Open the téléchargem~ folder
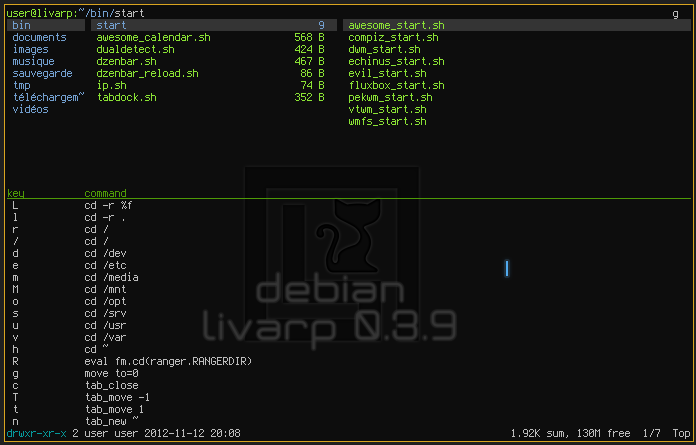This screenshot has height=445, width=696. point(48,97)
